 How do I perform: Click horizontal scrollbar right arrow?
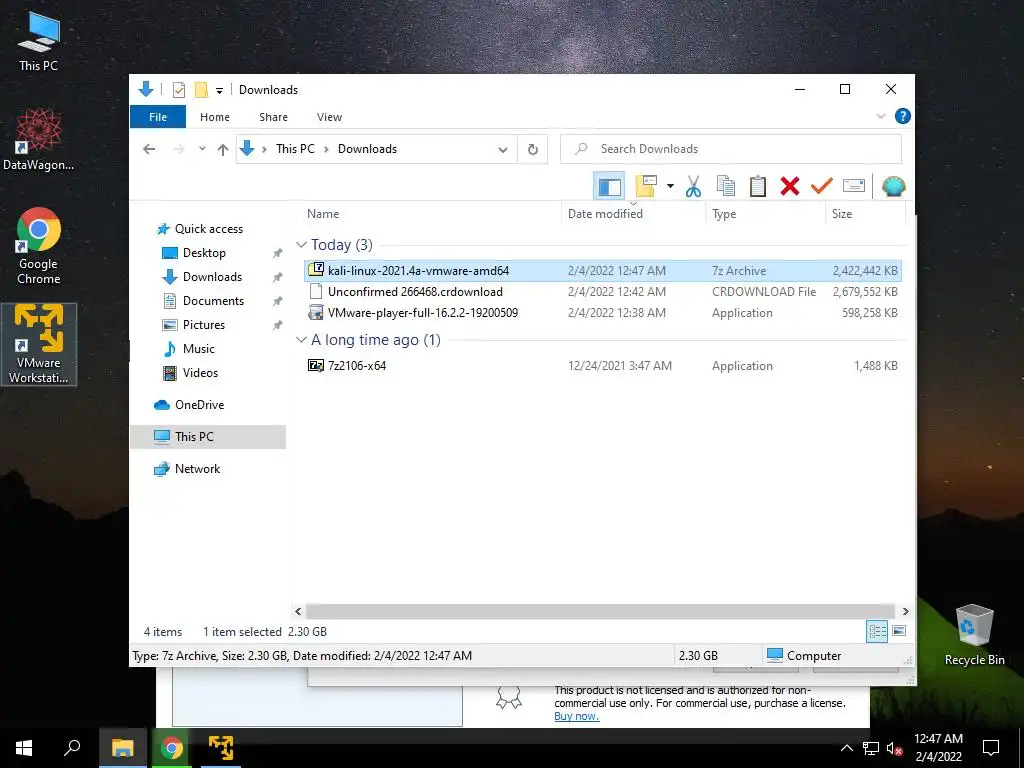pos(905,611)
